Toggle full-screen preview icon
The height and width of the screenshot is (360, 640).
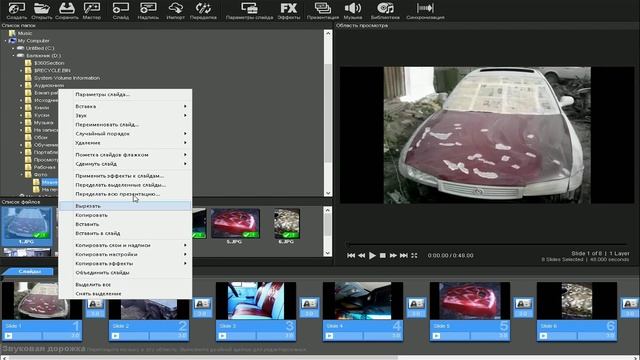tap(414, 256)
